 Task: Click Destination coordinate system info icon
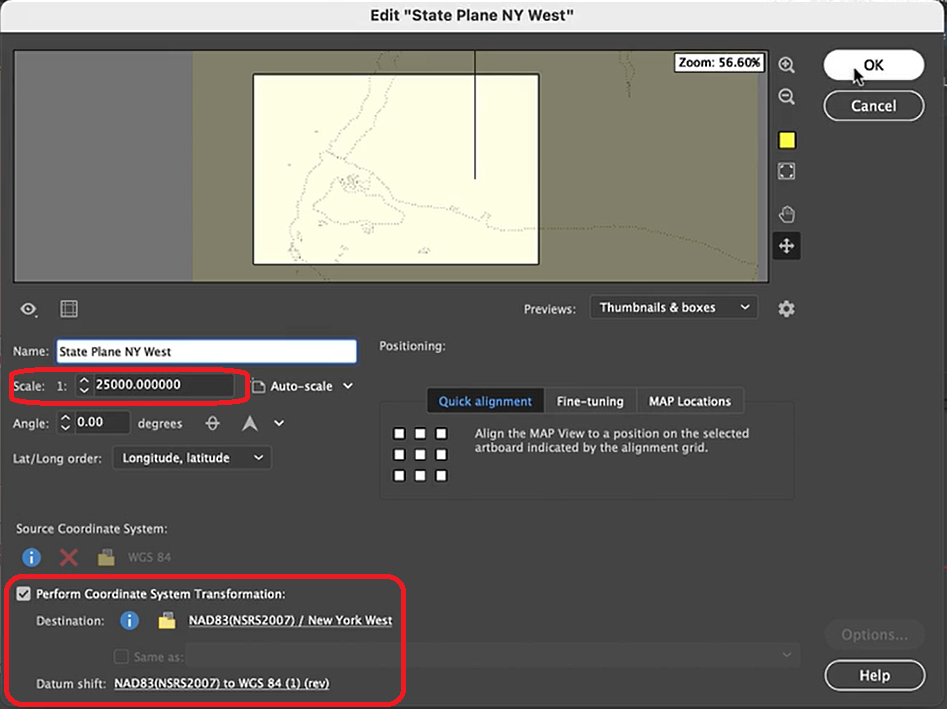click(129, 621)
